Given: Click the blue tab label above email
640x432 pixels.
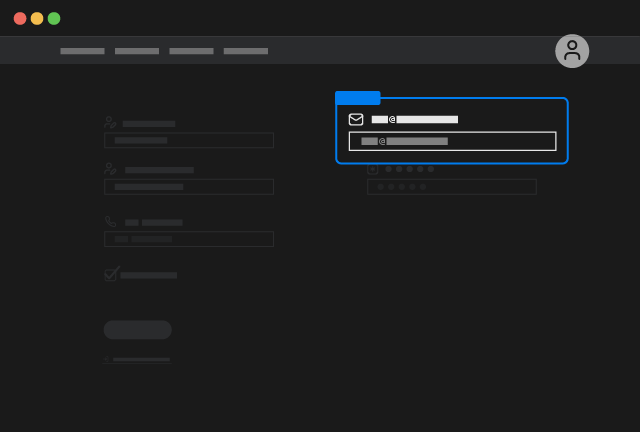Looking at the screenshot, I should pyautogui.click(x=358, y=98).
